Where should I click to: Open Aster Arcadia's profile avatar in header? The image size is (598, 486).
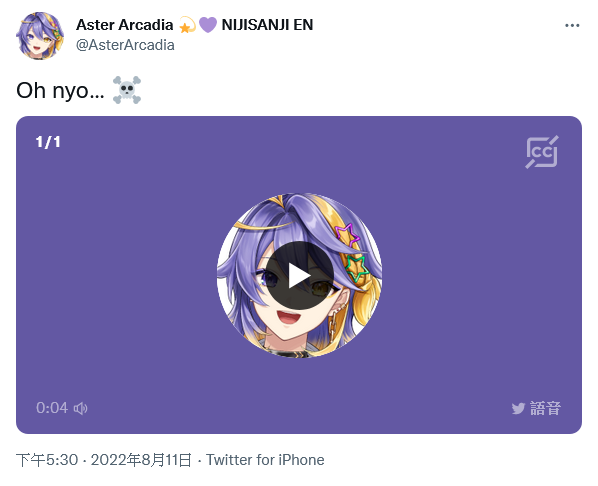40,35
